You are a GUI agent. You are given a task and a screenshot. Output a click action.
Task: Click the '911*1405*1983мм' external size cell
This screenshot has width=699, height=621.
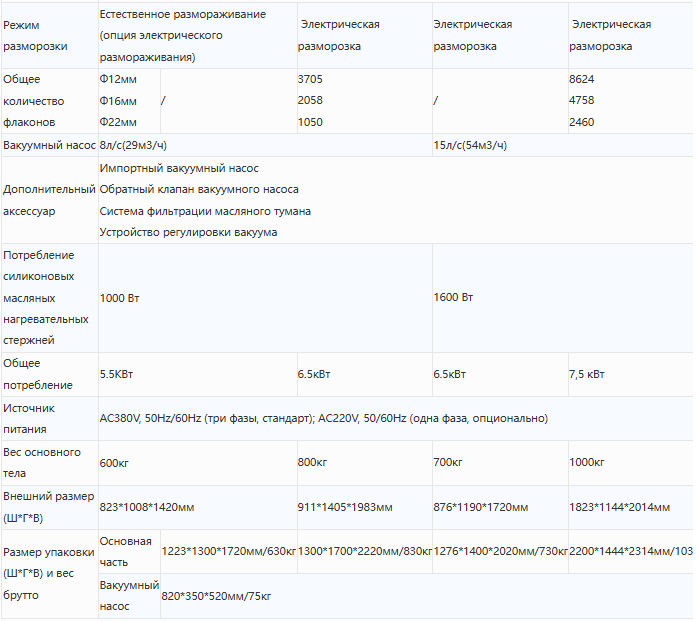click(x=345, y=507)
